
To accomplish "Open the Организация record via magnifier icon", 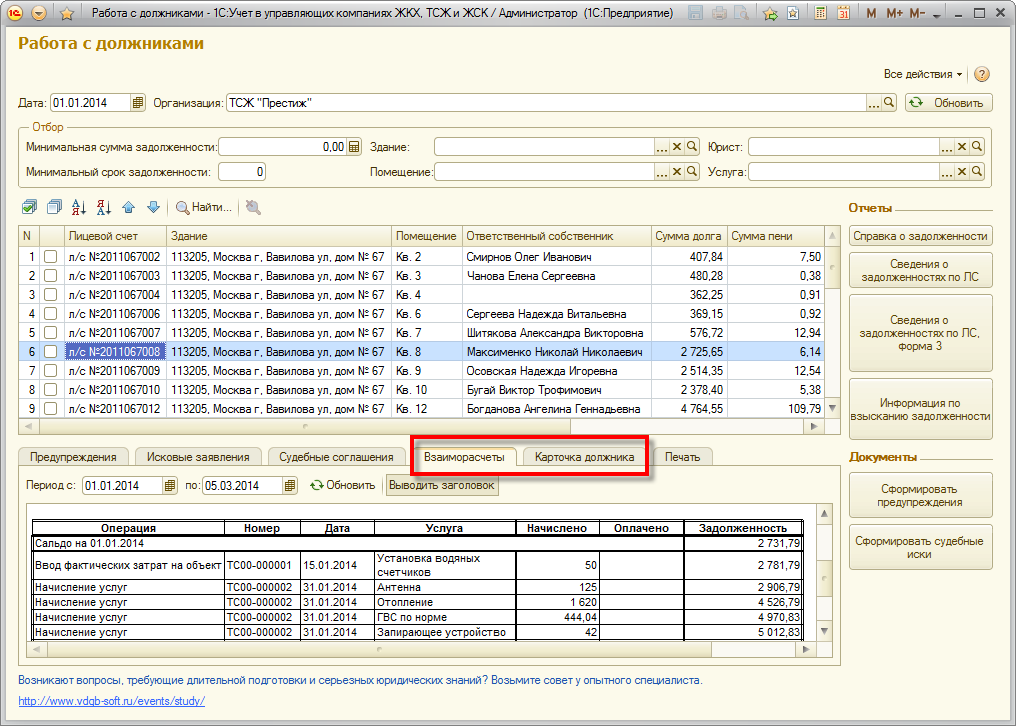I will [x=889, y=102].
